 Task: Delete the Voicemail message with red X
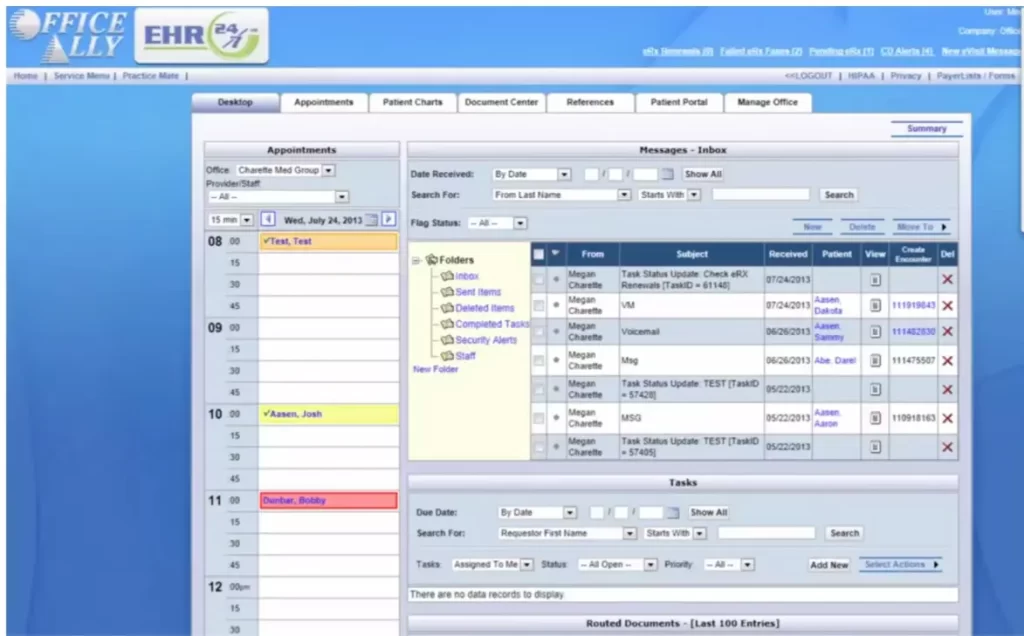[946, 331]
